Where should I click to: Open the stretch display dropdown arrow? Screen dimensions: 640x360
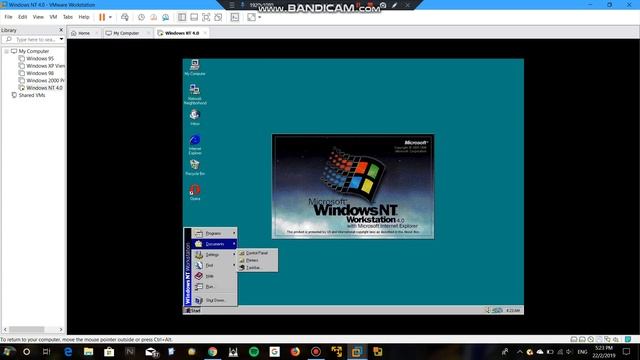coord(260,17)
